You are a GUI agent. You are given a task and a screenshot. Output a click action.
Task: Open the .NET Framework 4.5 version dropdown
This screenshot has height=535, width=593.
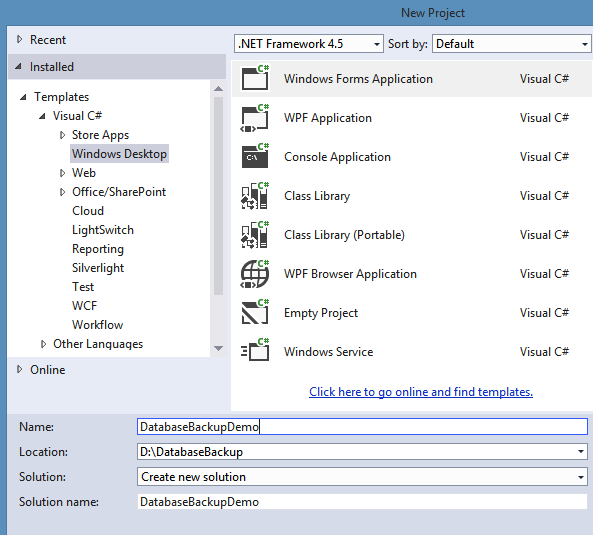[x=309, y=44]
